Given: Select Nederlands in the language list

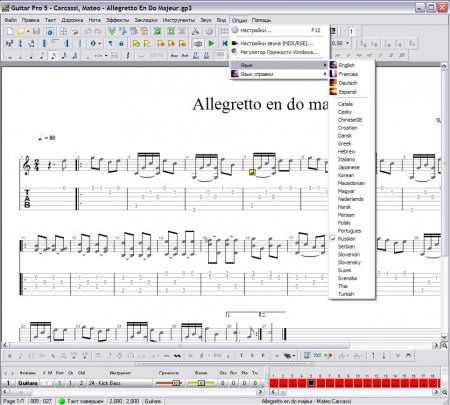Looking at the screenshot, I should pos(352,199).
